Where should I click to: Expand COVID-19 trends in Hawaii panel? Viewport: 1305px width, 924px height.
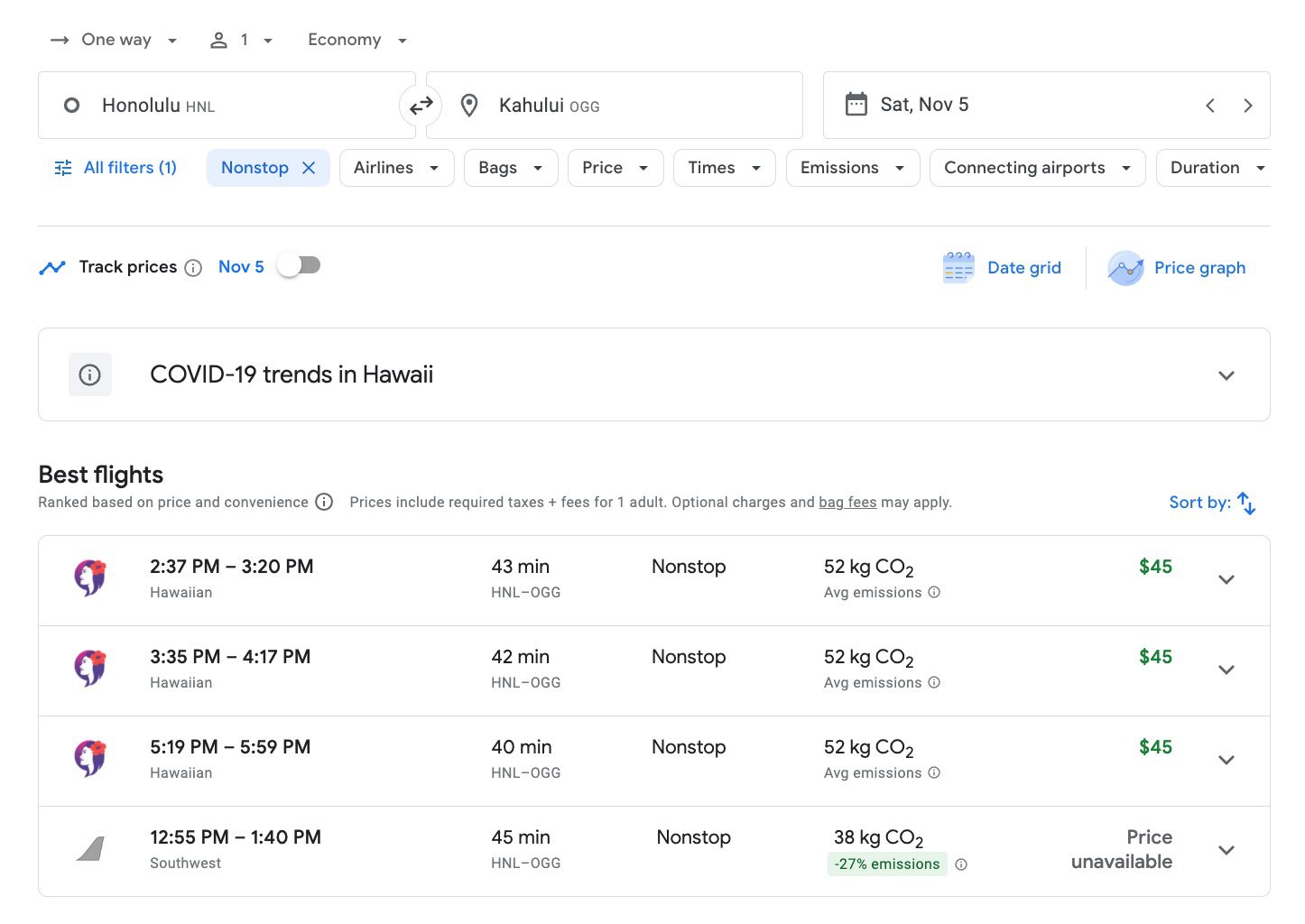1226,375
